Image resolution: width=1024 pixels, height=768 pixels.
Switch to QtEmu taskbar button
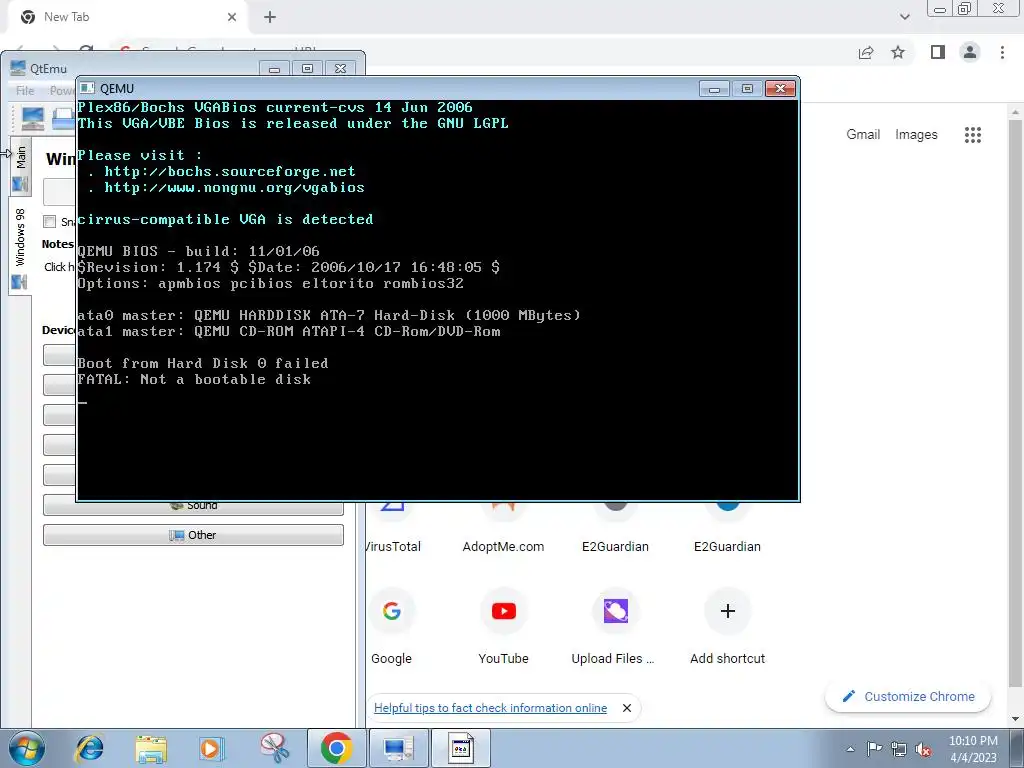(x=399, y=748)
